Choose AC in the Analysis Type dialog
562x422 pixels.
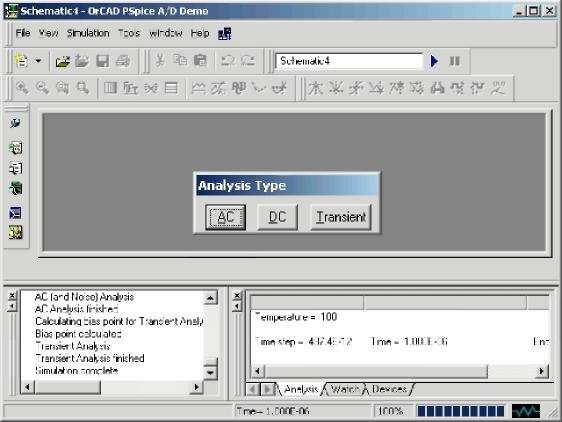pyautogui.click(x=225, y=217)
